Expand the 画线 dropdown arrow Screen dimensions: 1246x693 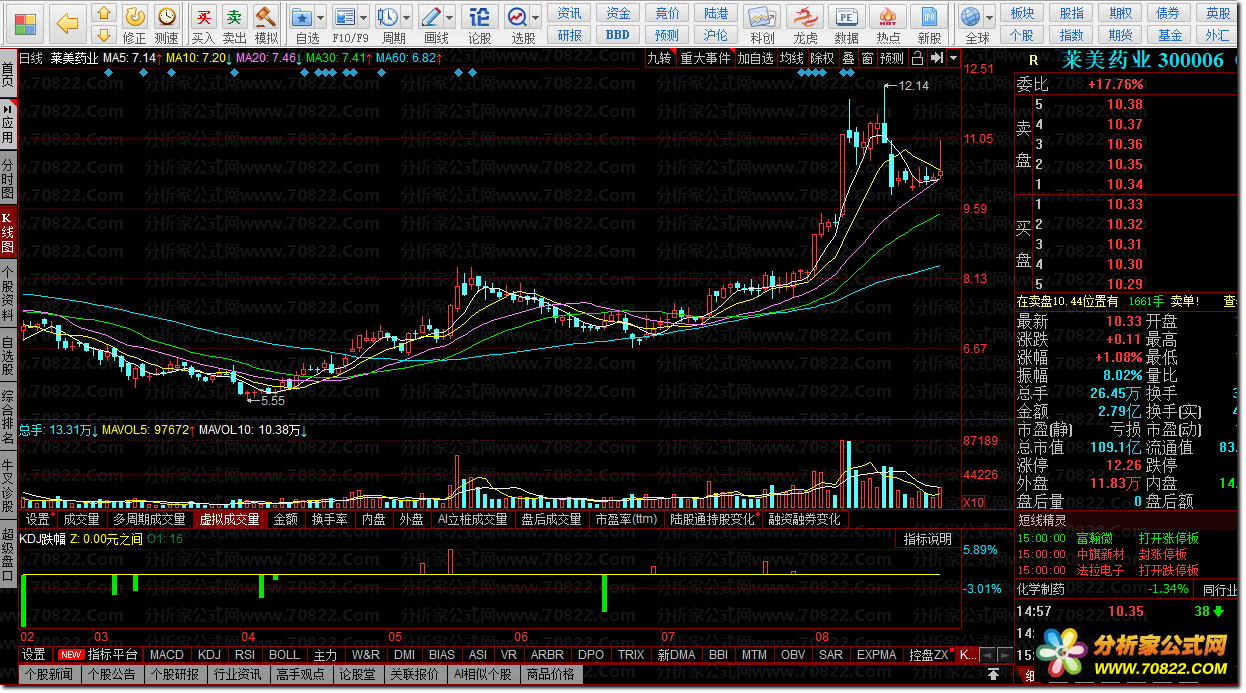(x=449, y=18)
